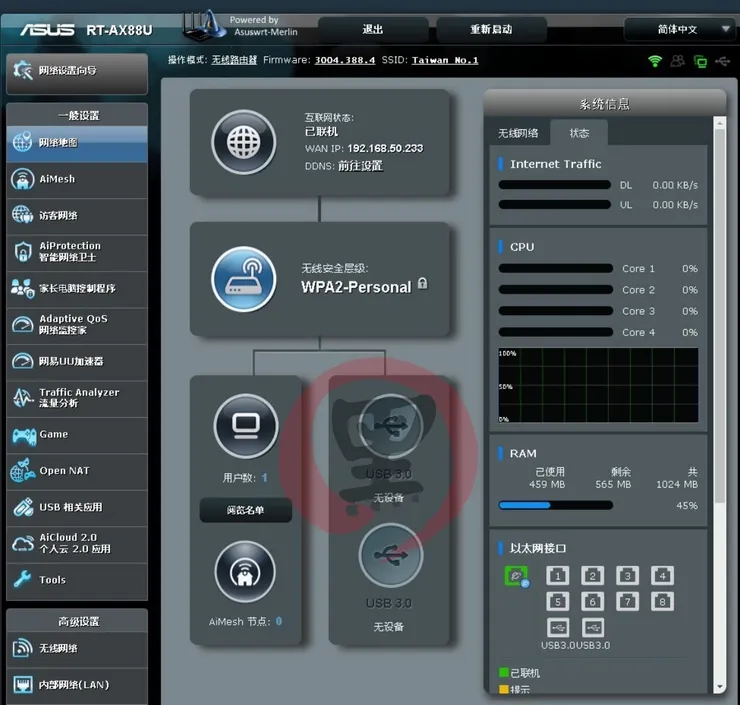Viewport: 740px width, 705px height.
Task: Click the ASUS logo
Action: (47, 30)
